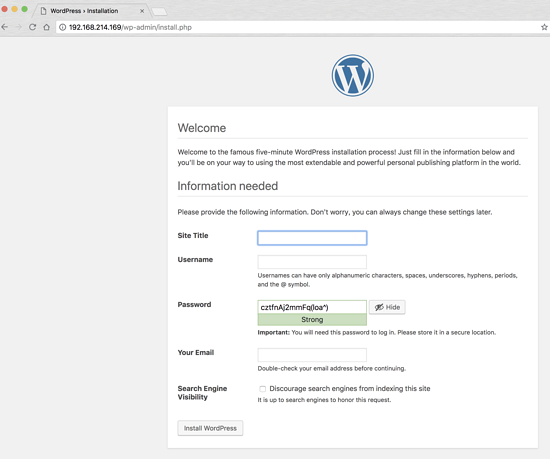This screenshot has width=550, height=459.
Task: Click into the Username field
Action: click(x=312, y=262)
